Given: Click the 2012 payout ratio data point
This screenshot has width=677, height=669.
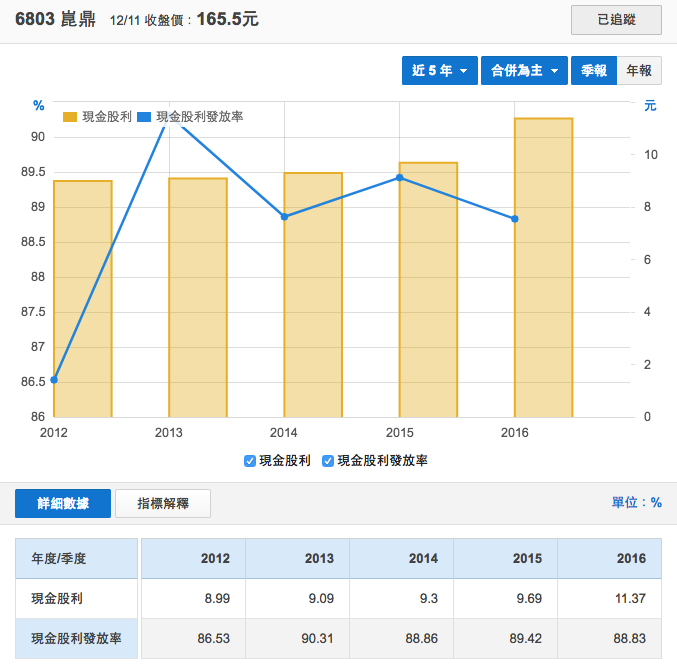Looking at the screenshot, I should (x=54, y=380).
